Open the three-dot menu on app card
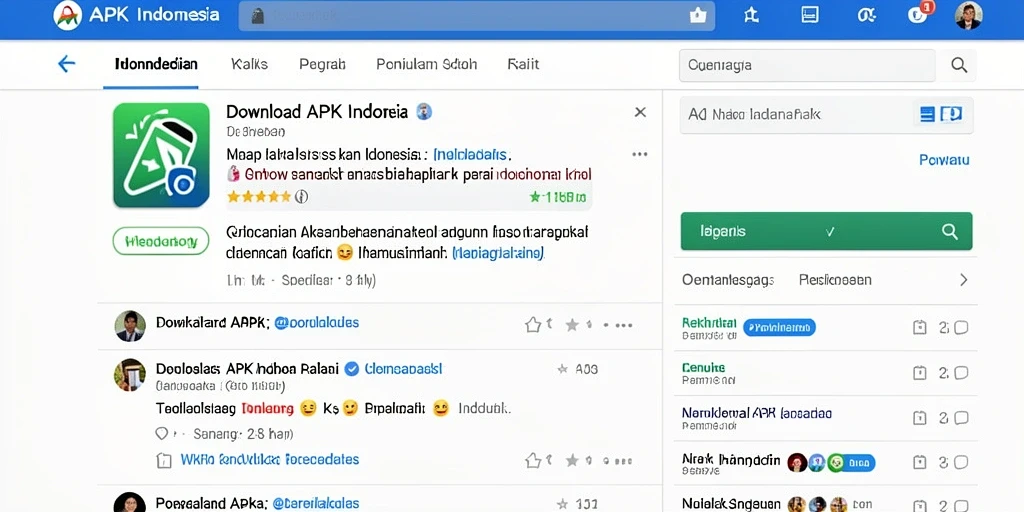Viewport: 1024px width, 512px height. coord(640,154)
